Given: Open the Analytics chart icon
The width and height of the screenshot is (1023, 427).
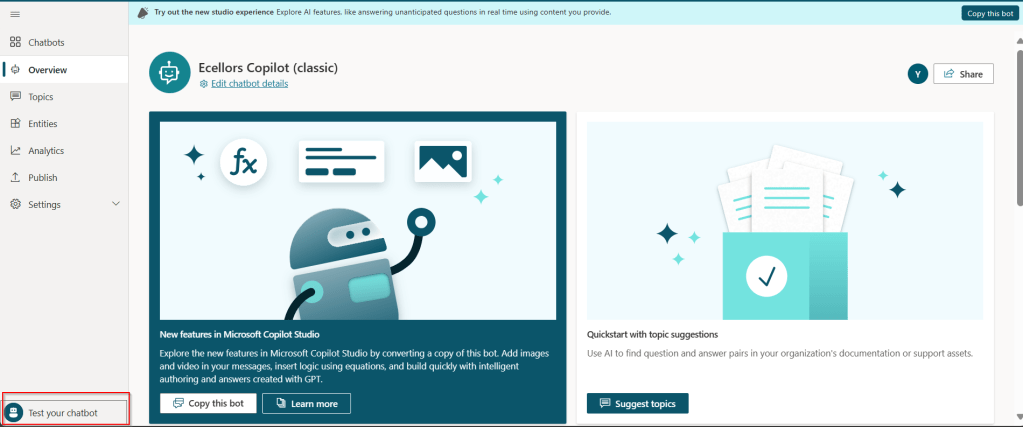Looking at the screenshot, I should click(x=15, y=151).
